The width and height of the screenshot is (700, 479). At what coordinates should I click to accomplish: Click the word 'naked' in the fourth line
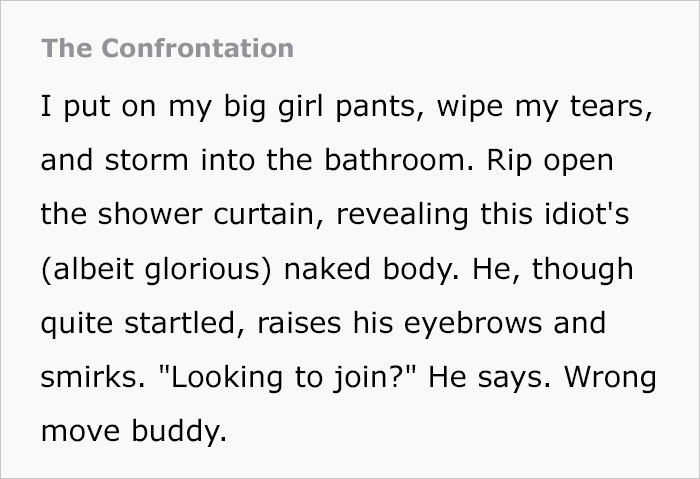(x=327, y=268)
